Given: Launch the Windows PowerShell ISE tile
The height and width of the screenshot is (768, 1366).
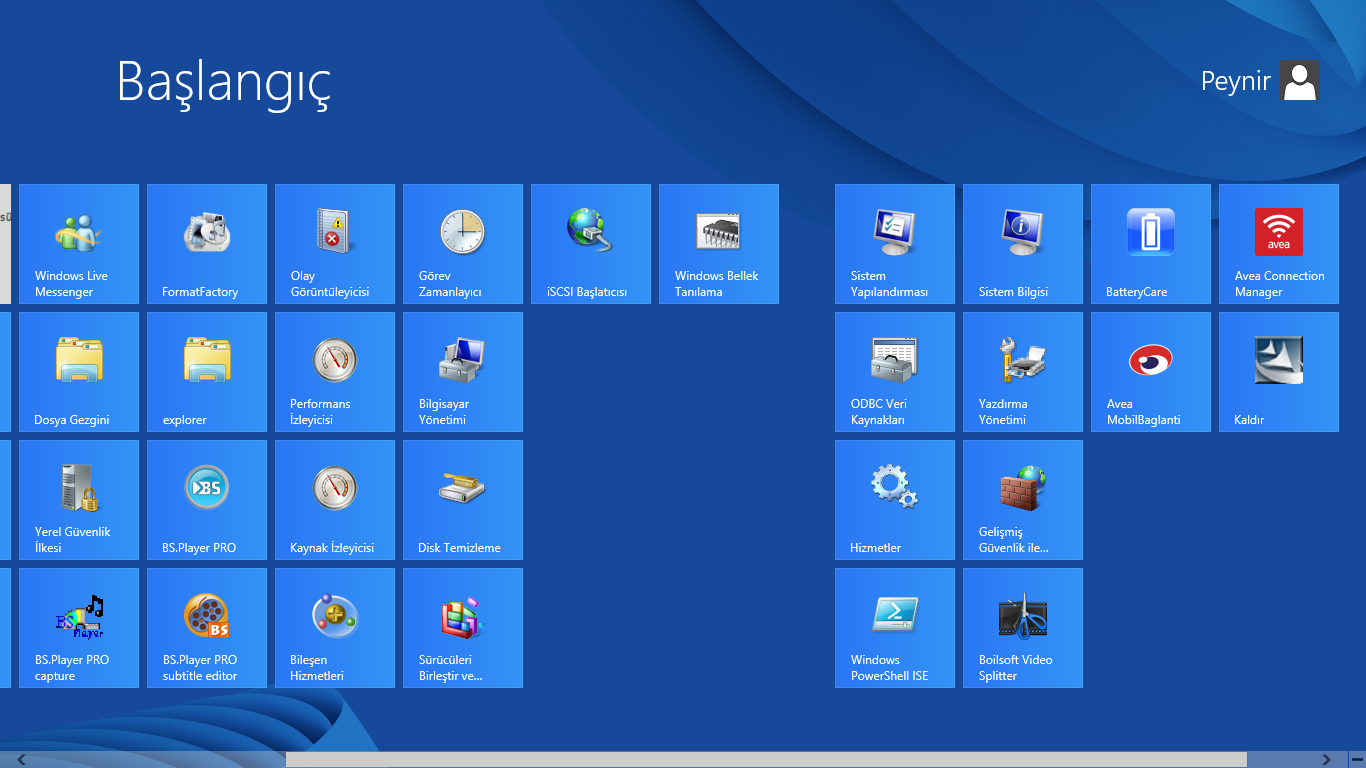Looking at the screenshot, I should pyautogui.click(x=895, y=628).
